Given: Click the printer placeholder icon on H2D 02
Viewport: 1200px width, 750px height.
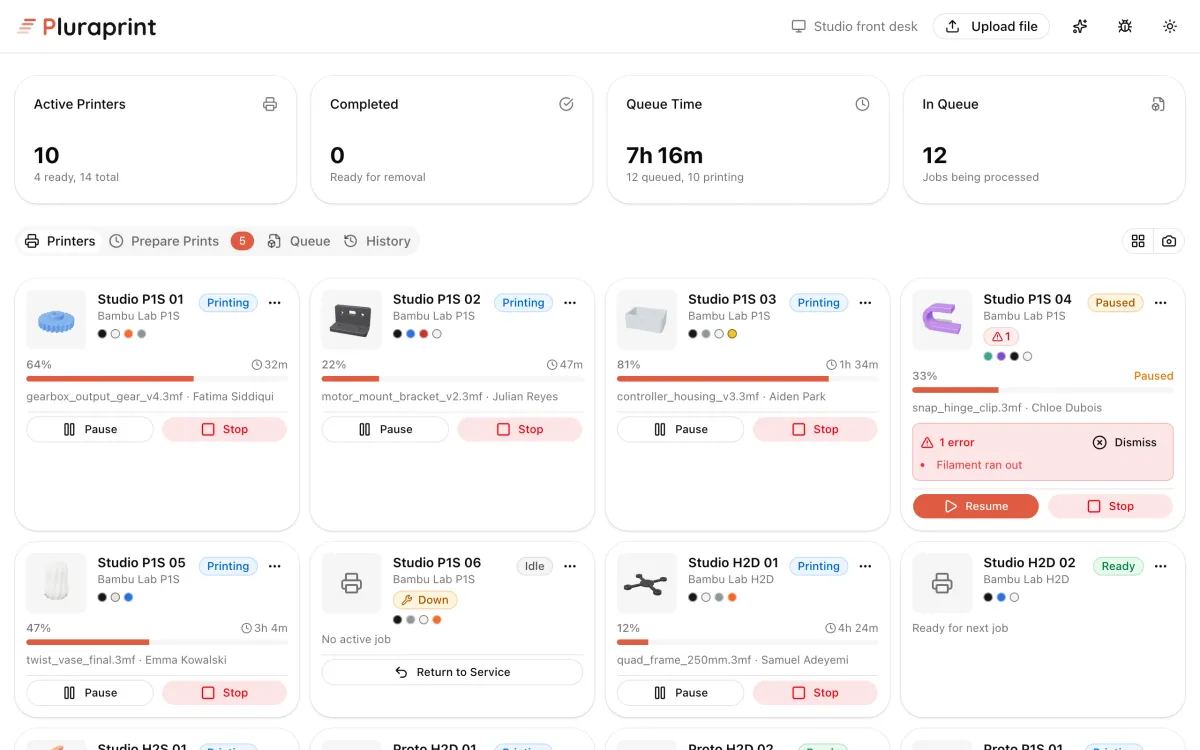Looking at the screenshot, I should (x=942, y=583).
